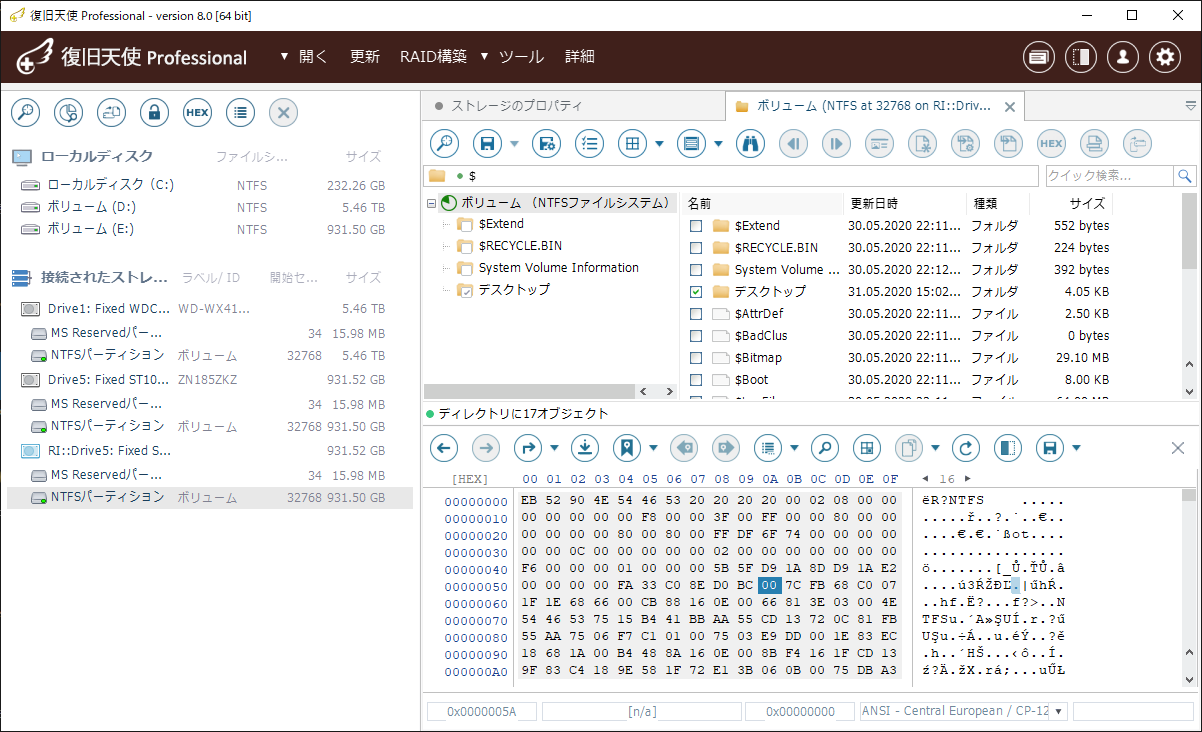Click the reload circular arrow in hex toolbar
1202x732 pixels.
[x=966, y=447]
